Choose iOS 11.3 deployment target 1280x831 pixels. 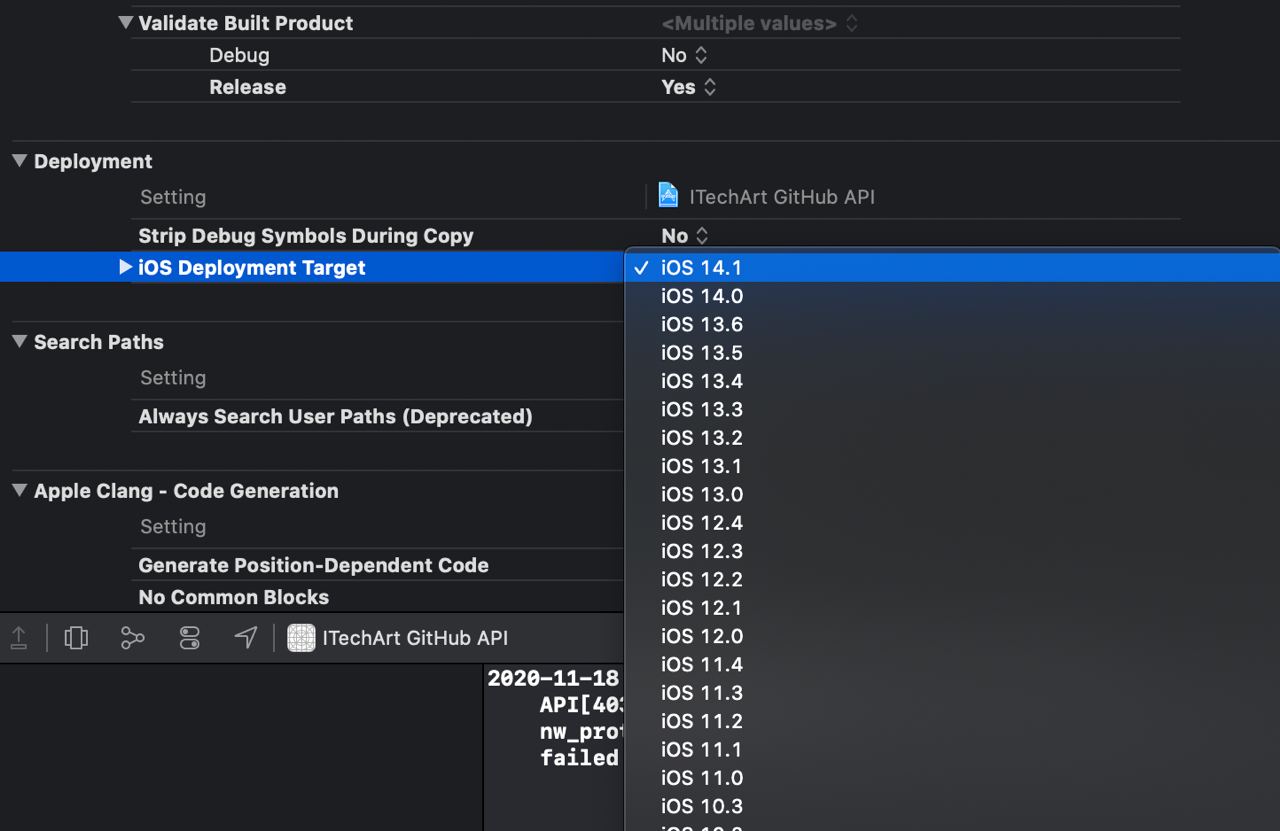pyautogui.click(x=952, y=693)
